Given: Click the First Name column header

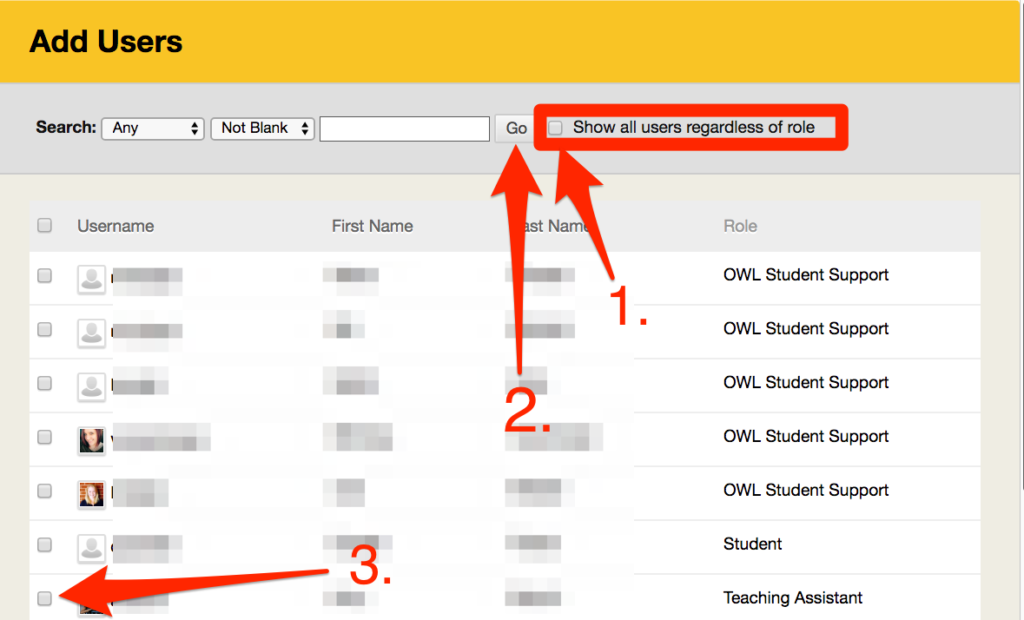Looking at the screenshot, I should point(372,226).
